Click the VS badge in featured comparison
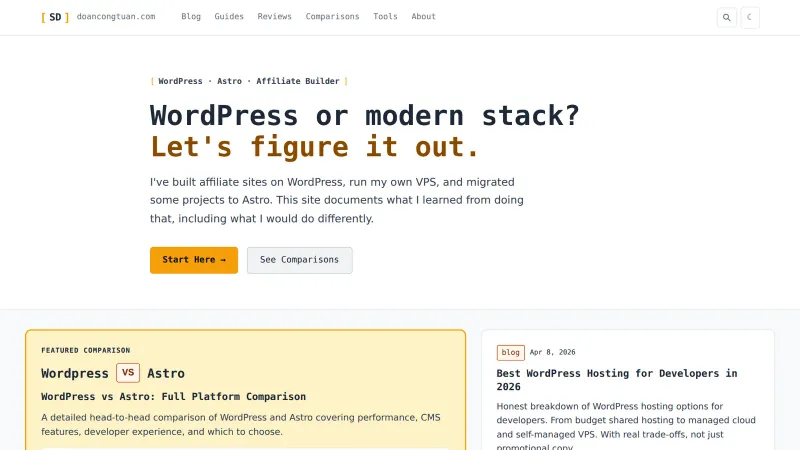Image resolution: width=800 pixels, height=450 pixels. [x=128, y=373]
